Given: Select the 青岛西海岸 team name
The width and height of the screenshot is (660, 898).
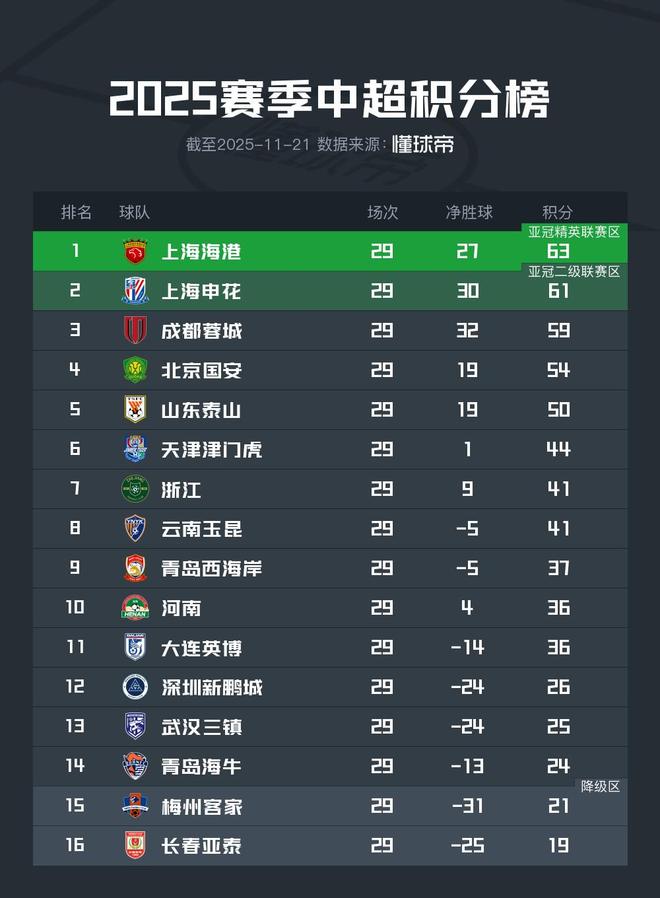Looking at the screenshot, I should coord(212,568).
